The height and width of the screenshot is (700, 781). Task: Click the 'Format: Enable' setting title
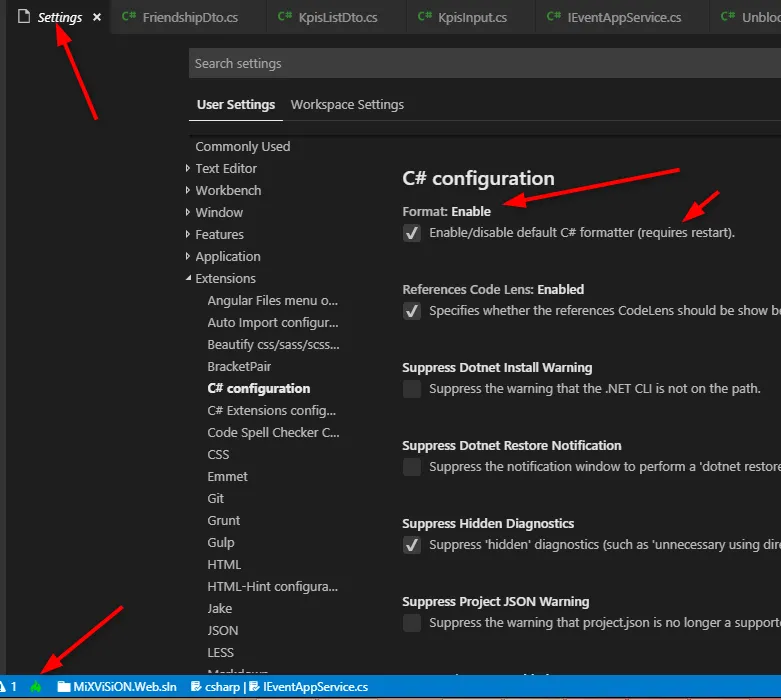click(446, 211)
